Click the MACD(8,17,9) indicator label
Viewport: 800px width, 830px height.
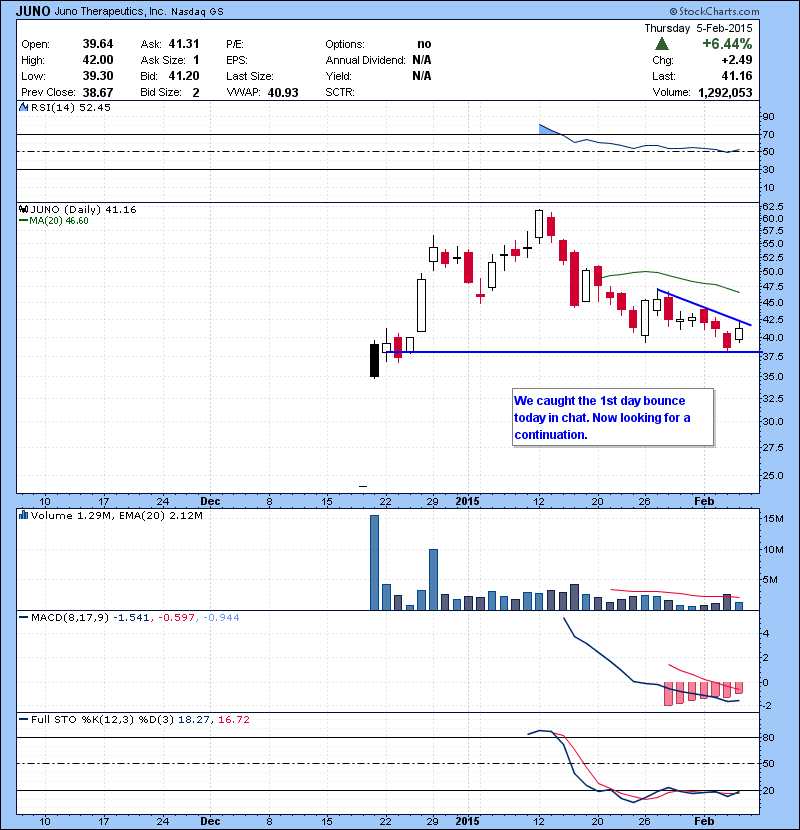(x=70, y=617)
